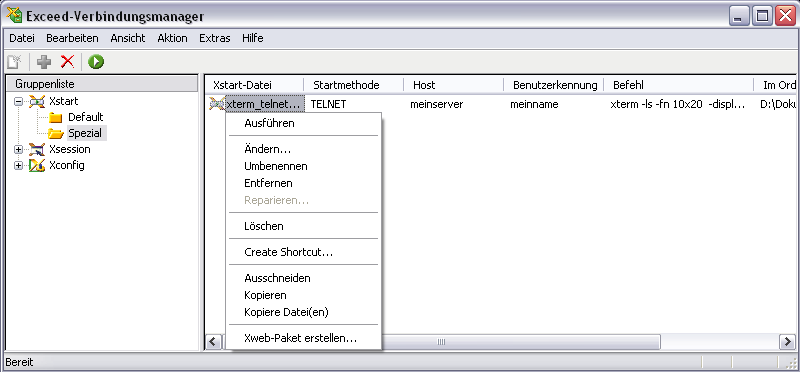Viewport: 800px width, 372px height.
Task: Sort by the Startmethode column header
Action: [353, 85]
